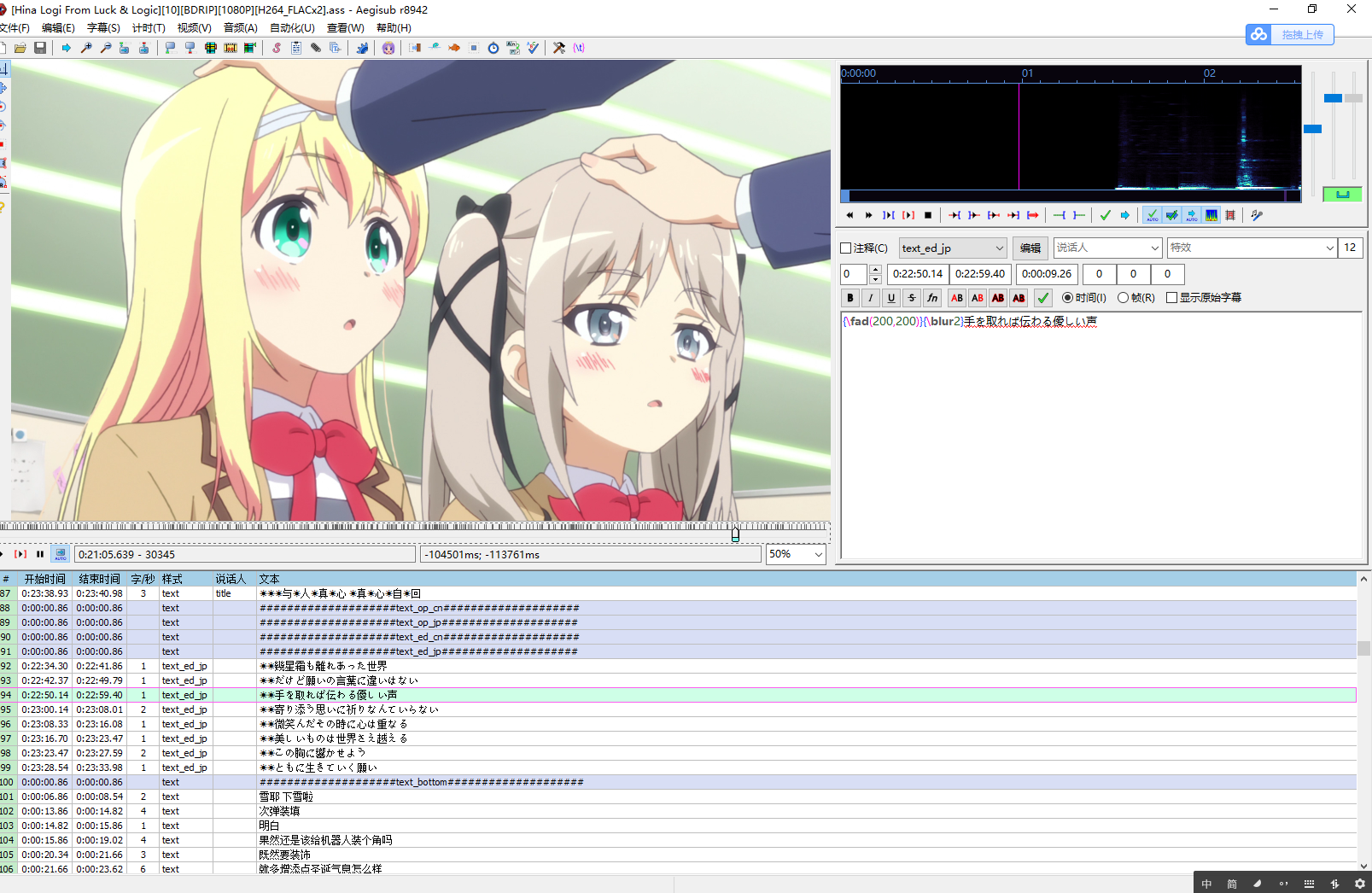
Task: Open the fonts collector icon
Action: (x=336, y=48)
